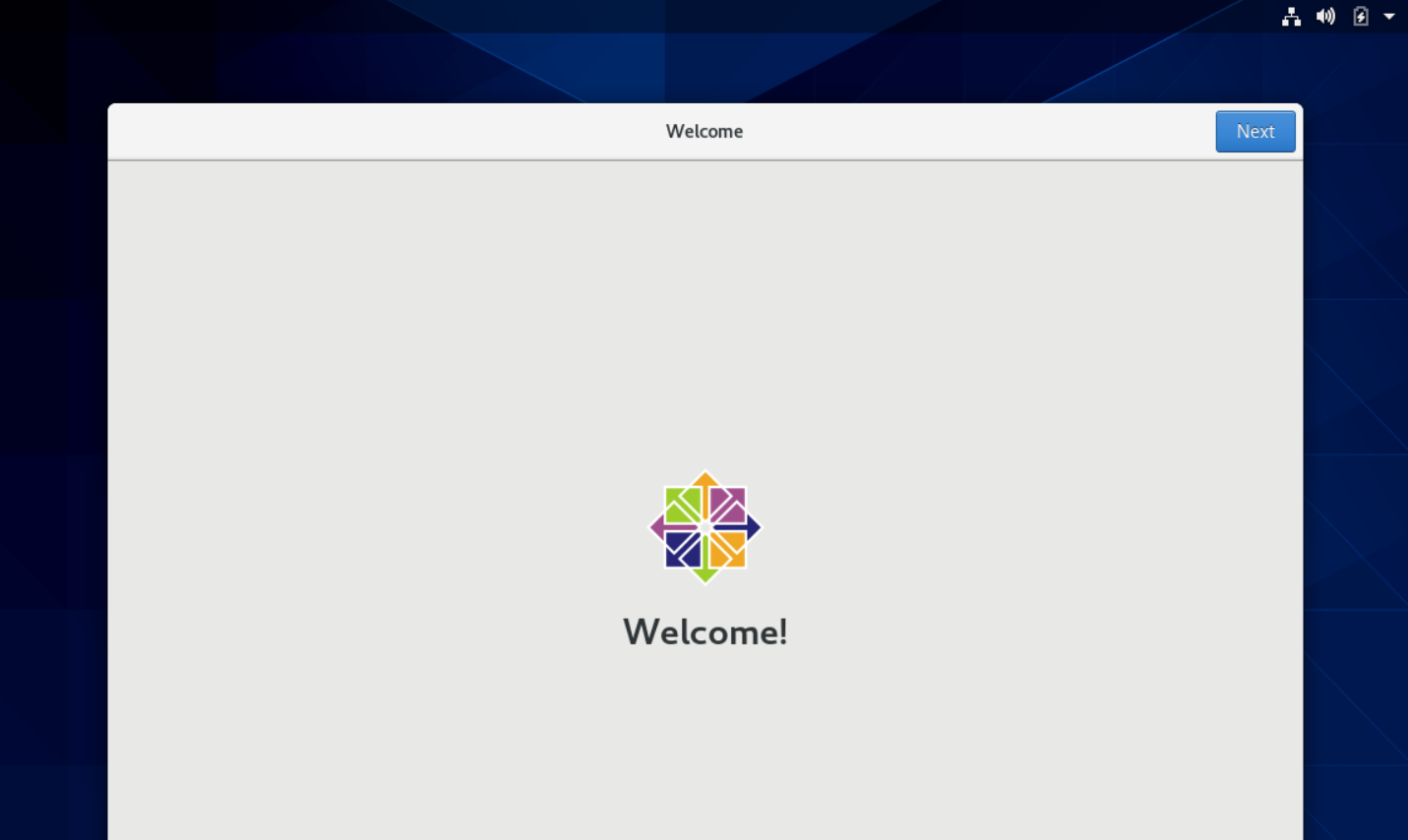Click the blue Next control in the titlebar
This screenshot has width=1408, height=840.
[x=1255, y=131]
